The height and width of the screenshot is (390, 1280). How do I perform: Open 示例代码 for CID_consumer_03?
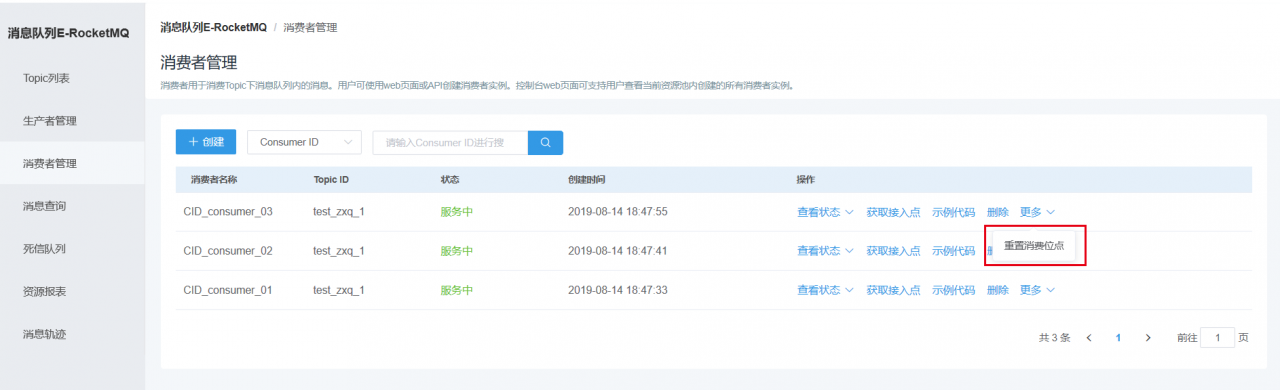point(953,212)
